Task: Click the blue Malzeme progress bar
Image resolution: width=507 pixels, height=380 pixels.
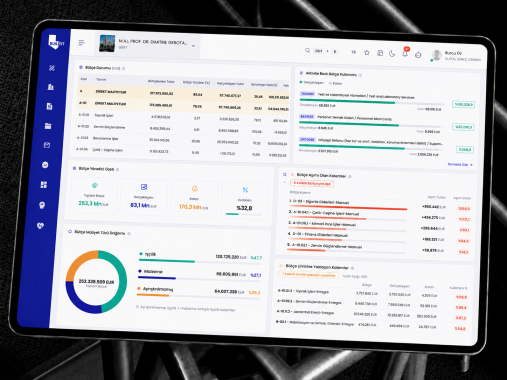Action: coord(199,278)
